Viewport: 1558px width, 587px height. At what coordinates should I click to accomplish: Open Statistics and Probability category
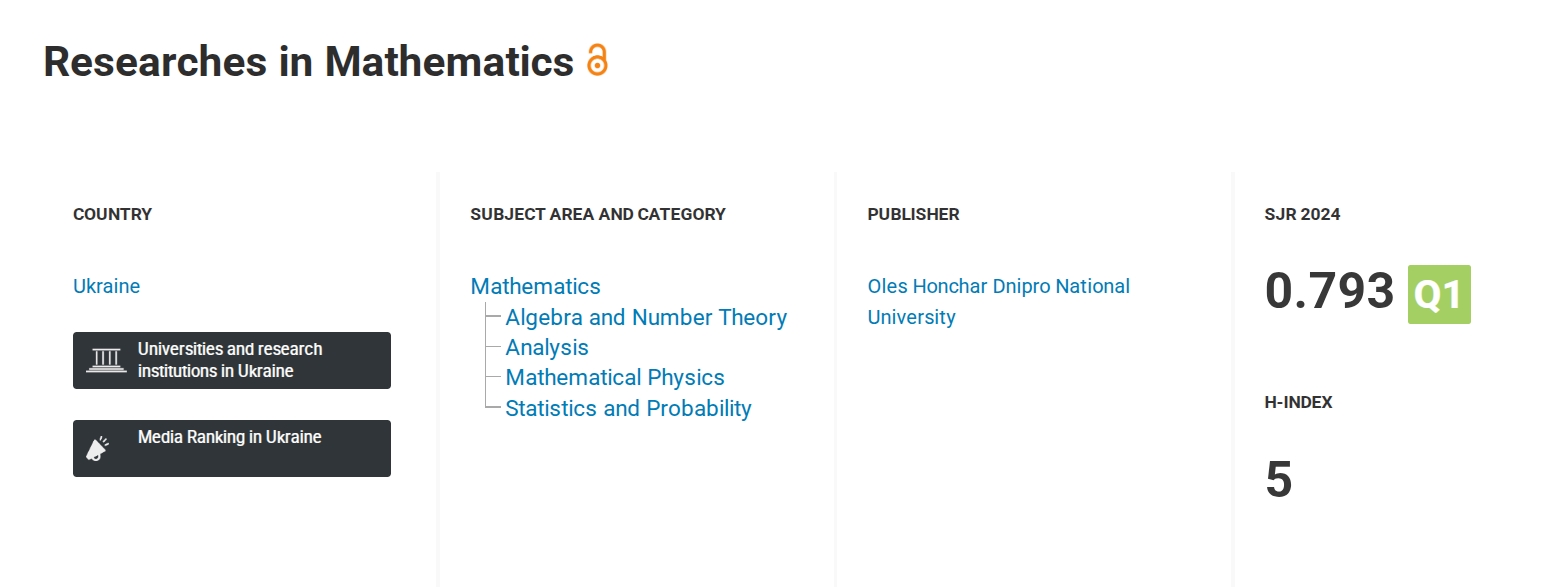628,408
